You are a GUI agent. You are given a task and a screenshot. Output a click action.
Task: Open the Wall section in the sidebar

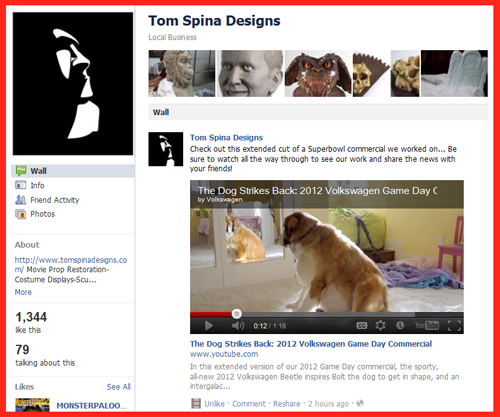[73, 171]
